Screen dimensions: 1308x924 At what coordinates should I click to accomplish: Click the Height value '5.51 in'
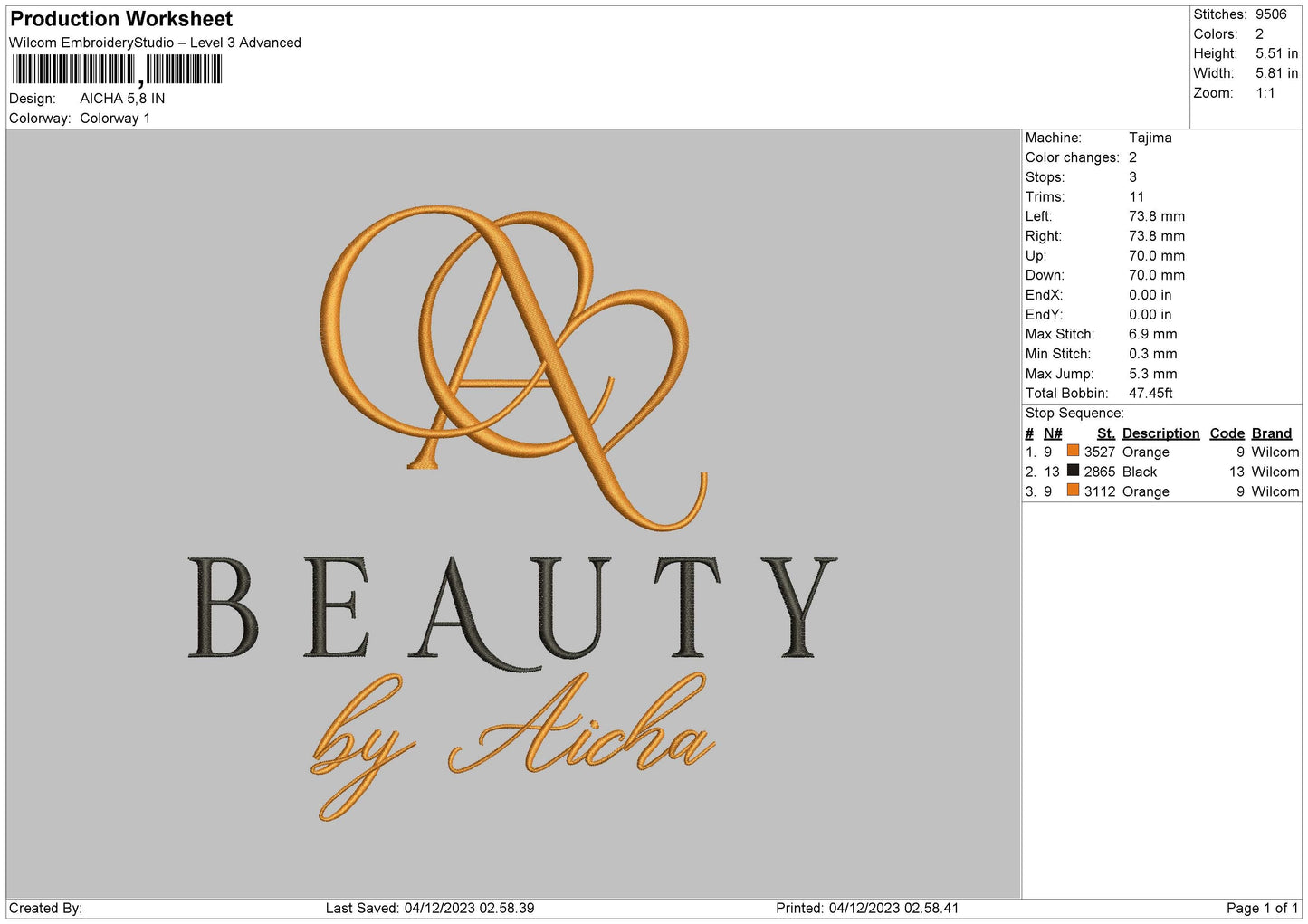coord(1276,53)
